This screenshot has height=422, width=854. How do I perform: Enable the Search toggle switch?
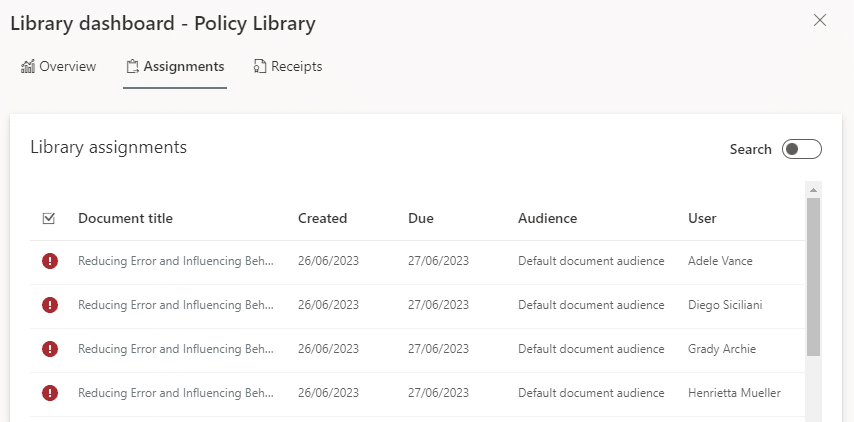click(x=801, y=149)
